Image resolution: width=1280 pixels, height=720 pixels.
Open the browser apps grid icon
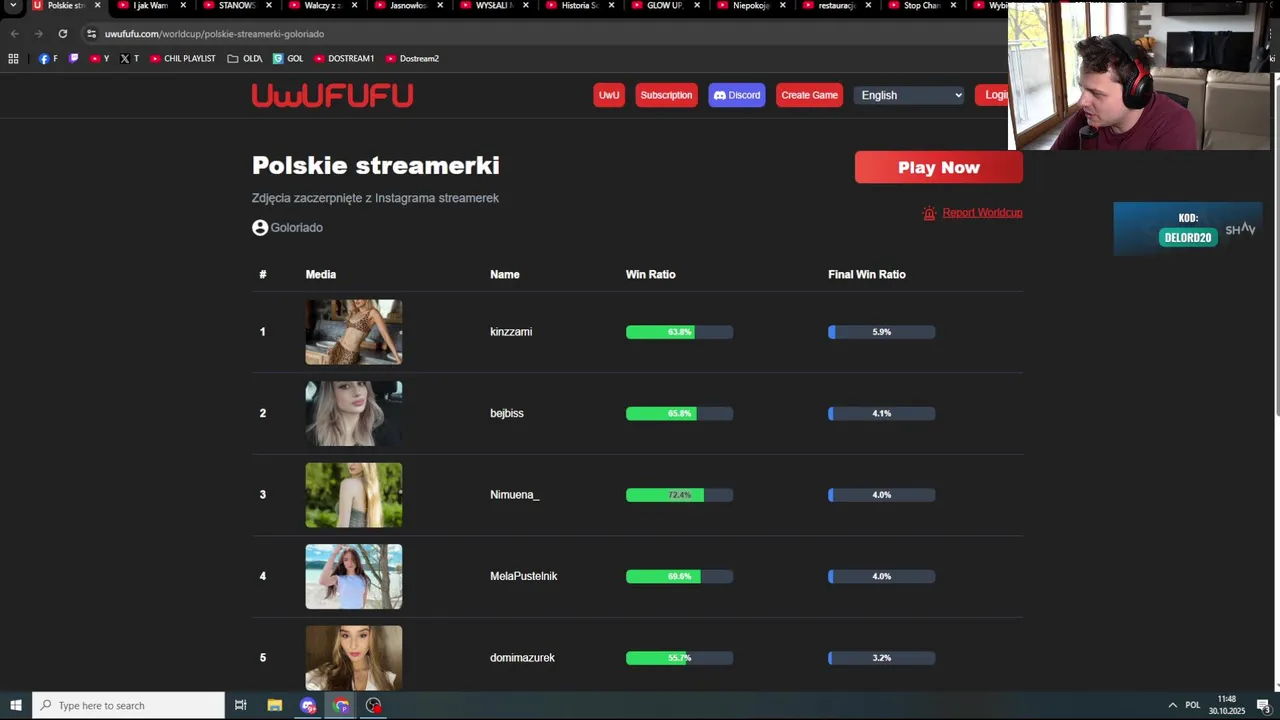pos(13,59)
